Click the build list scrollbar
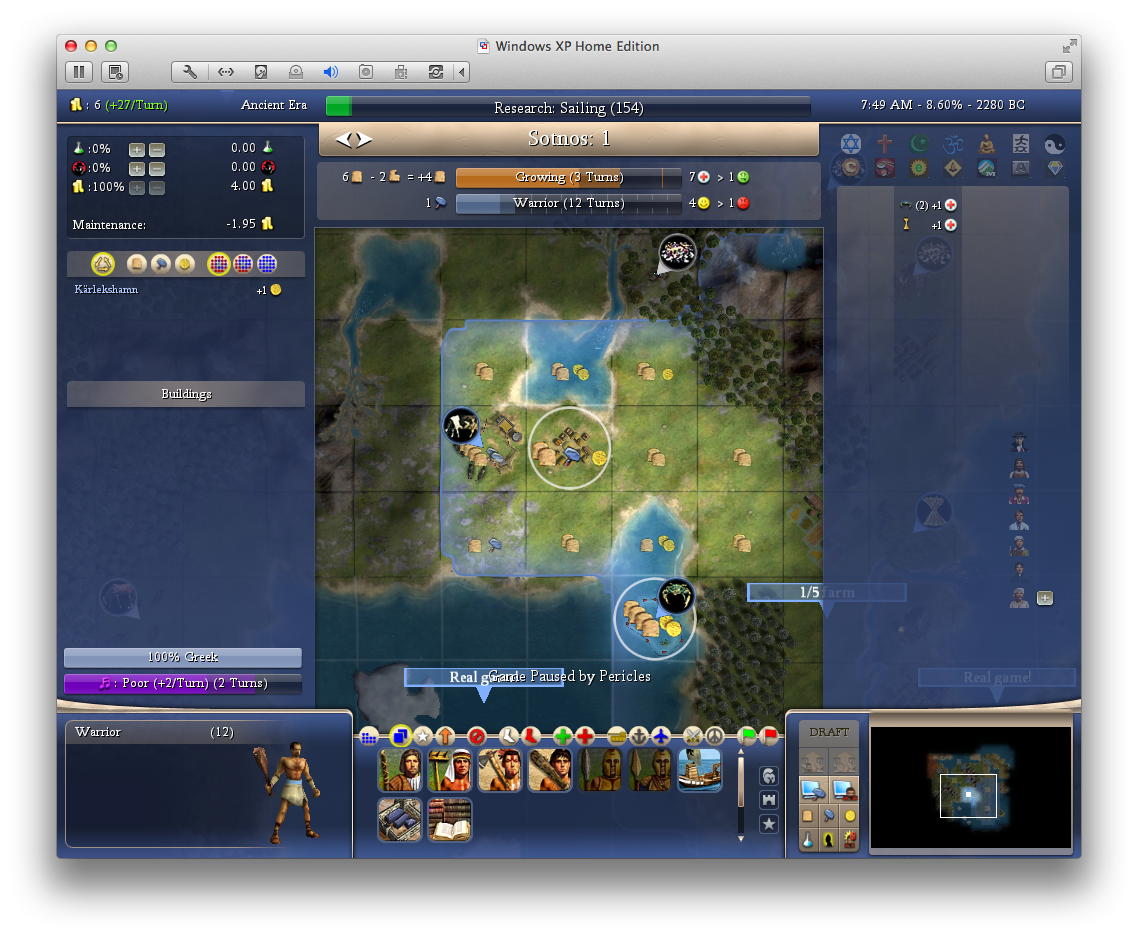Screen dimensions: 1138x937 tap(740, 795)
